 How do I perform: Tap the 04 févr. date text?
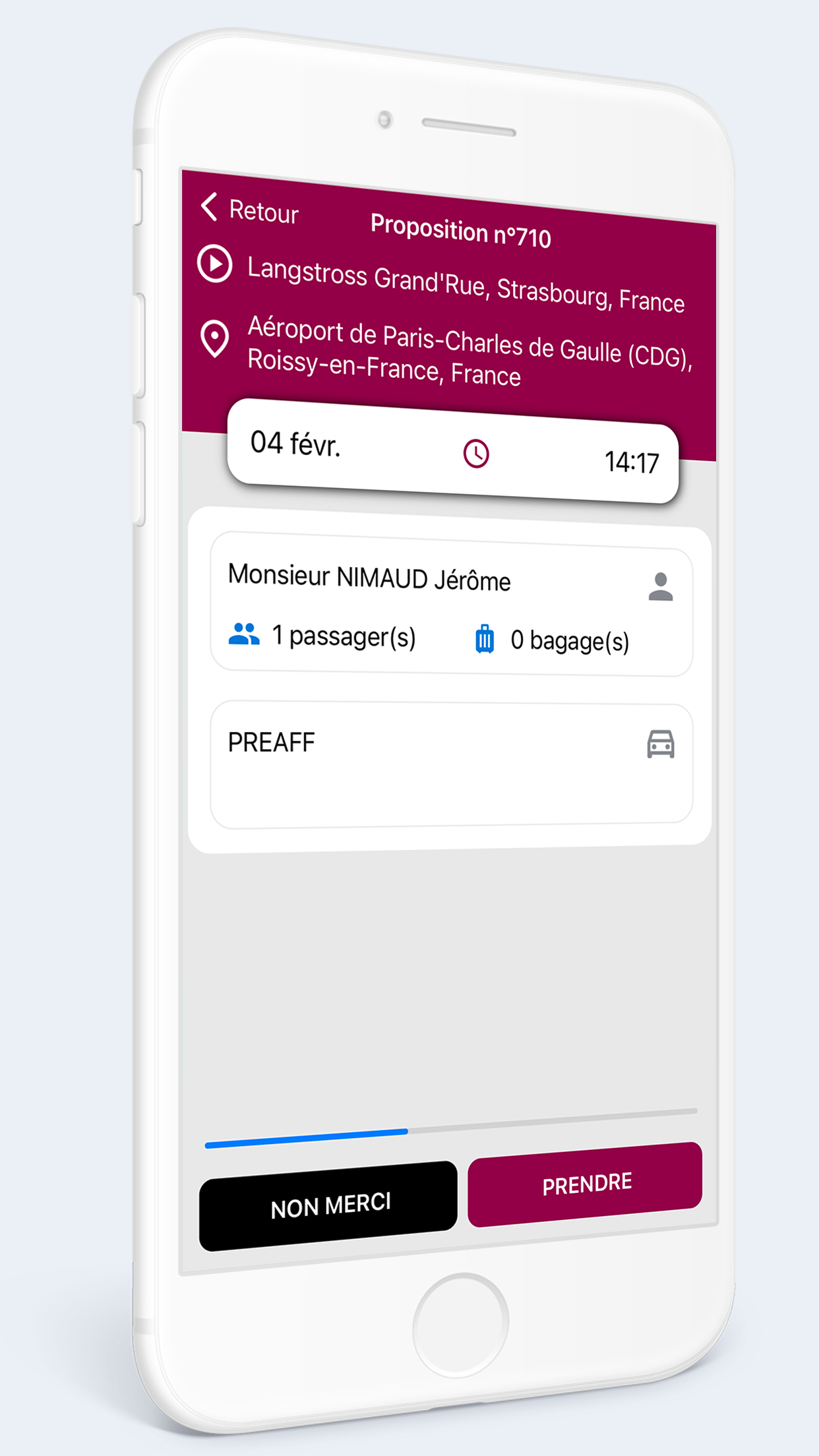tap(295, 444)
